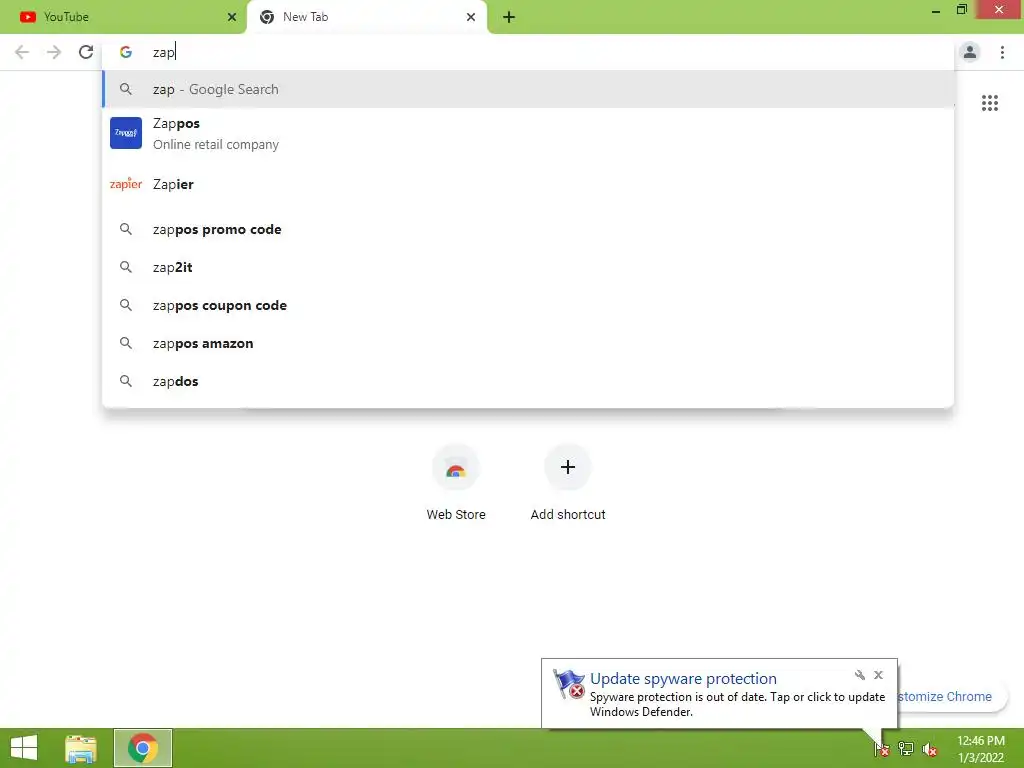1024x768 pixels.
Task: Minimize the Chrome window
Action: point(935,10)
